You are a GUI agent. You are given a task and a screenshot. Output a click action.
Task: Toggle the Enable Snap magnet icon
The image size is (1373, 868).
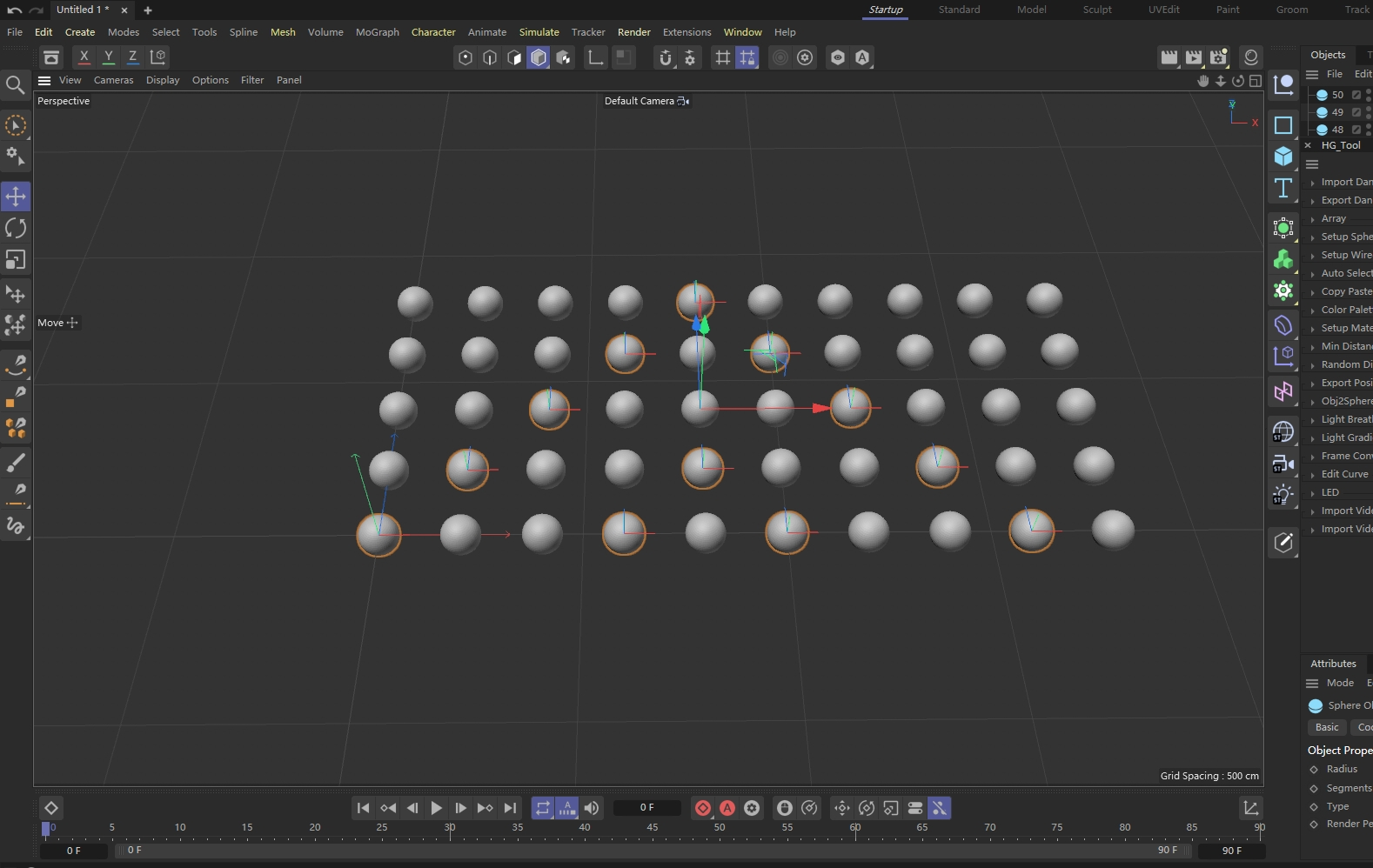click(666, 57)
